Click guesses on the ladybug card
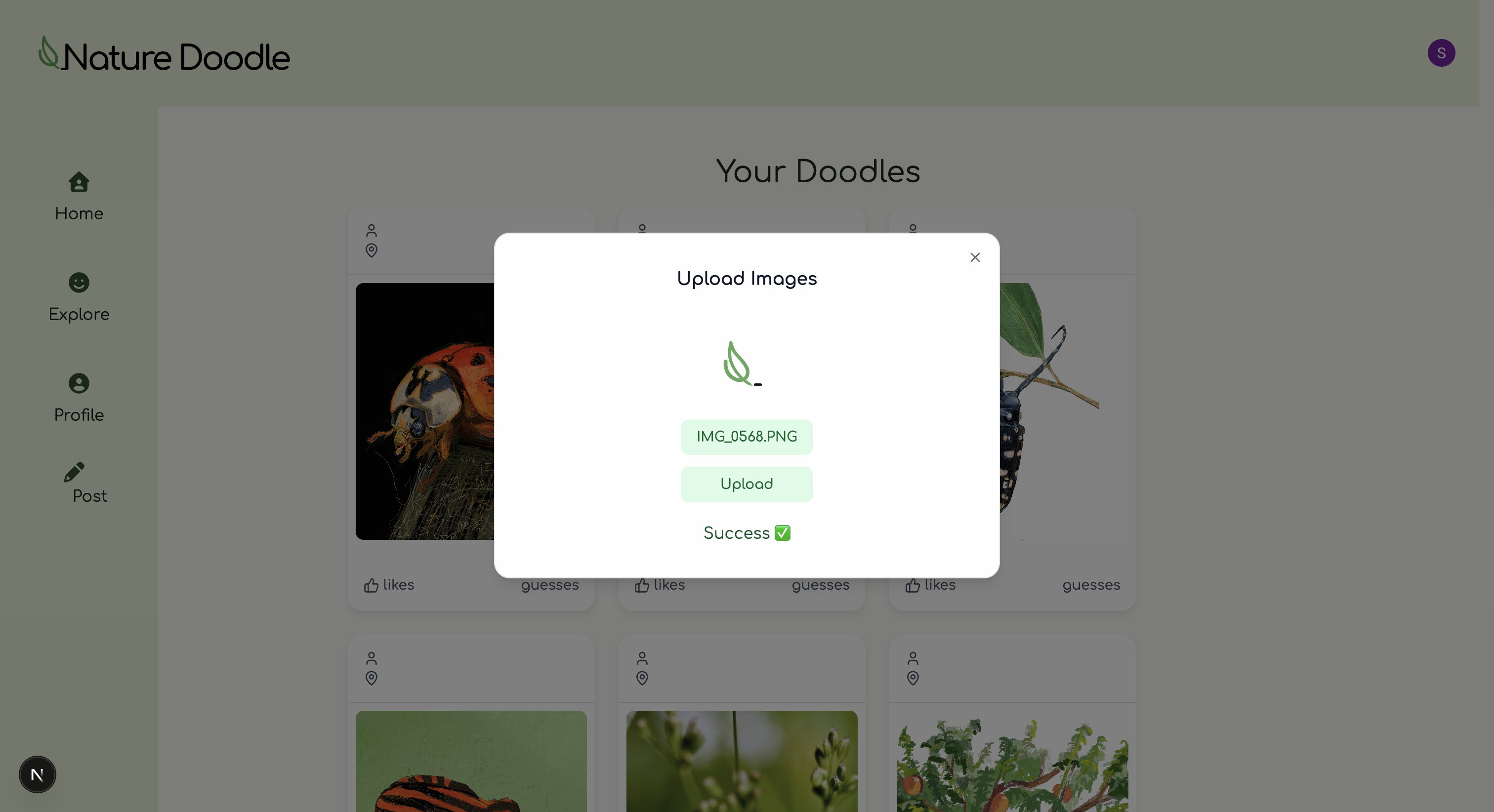The image size is (1494, 812). pos(550,585)
